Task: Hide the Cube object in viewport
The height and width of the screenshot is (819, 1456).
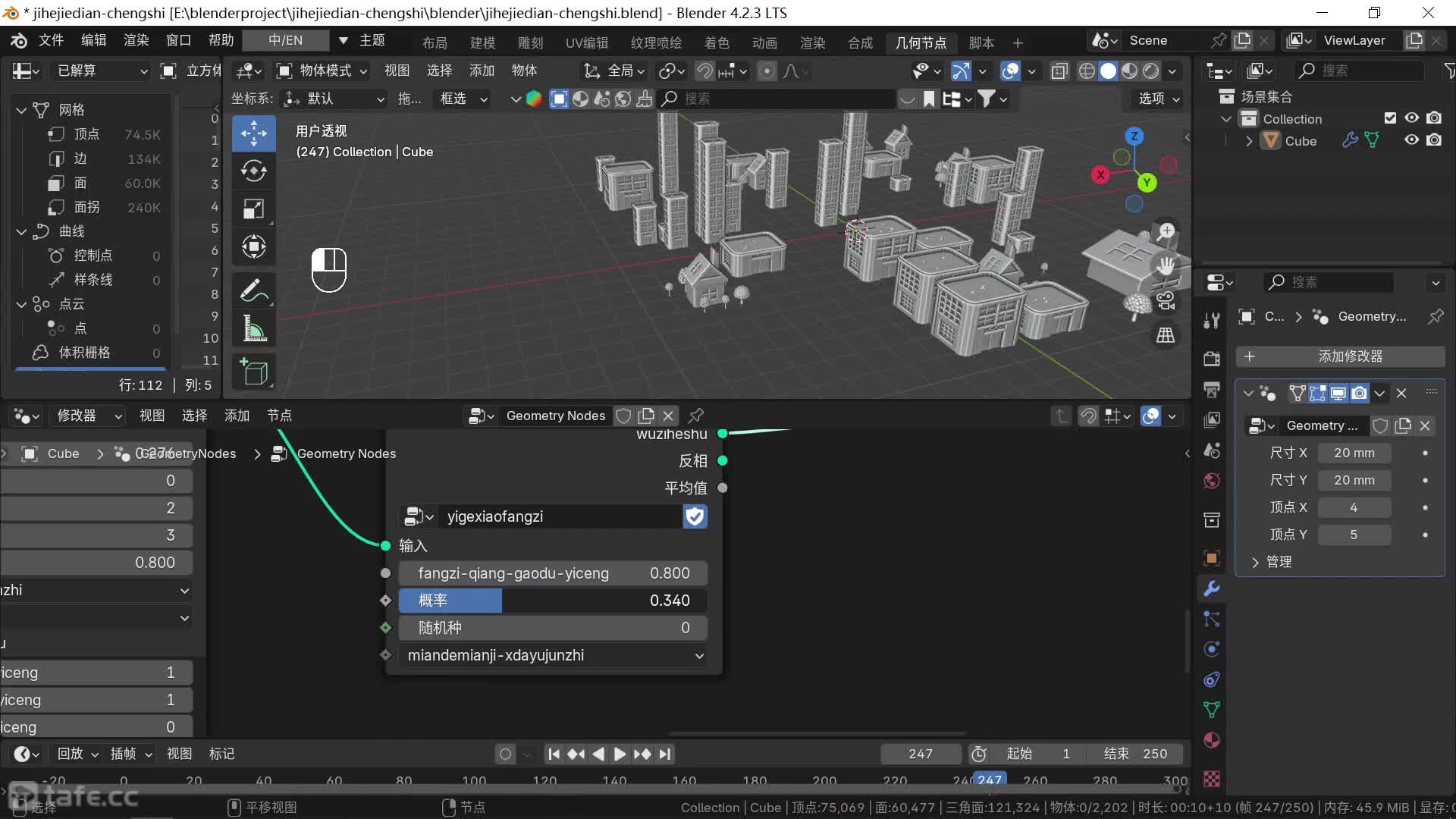Action: (x=1411, y=140)
